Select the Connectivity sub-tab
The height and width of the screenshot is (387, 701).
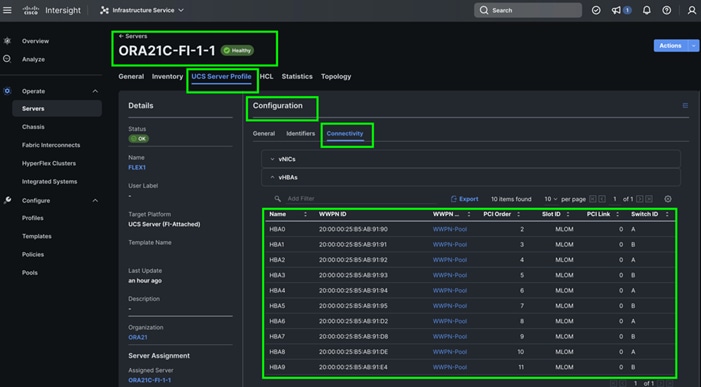coord(345,134)
